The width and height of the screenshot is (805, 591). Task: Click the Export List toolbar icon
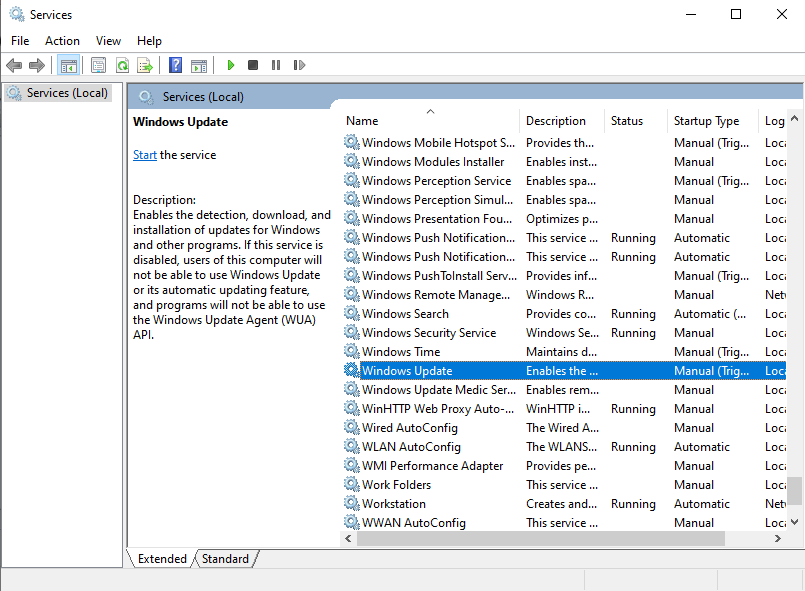pos(145,65)
